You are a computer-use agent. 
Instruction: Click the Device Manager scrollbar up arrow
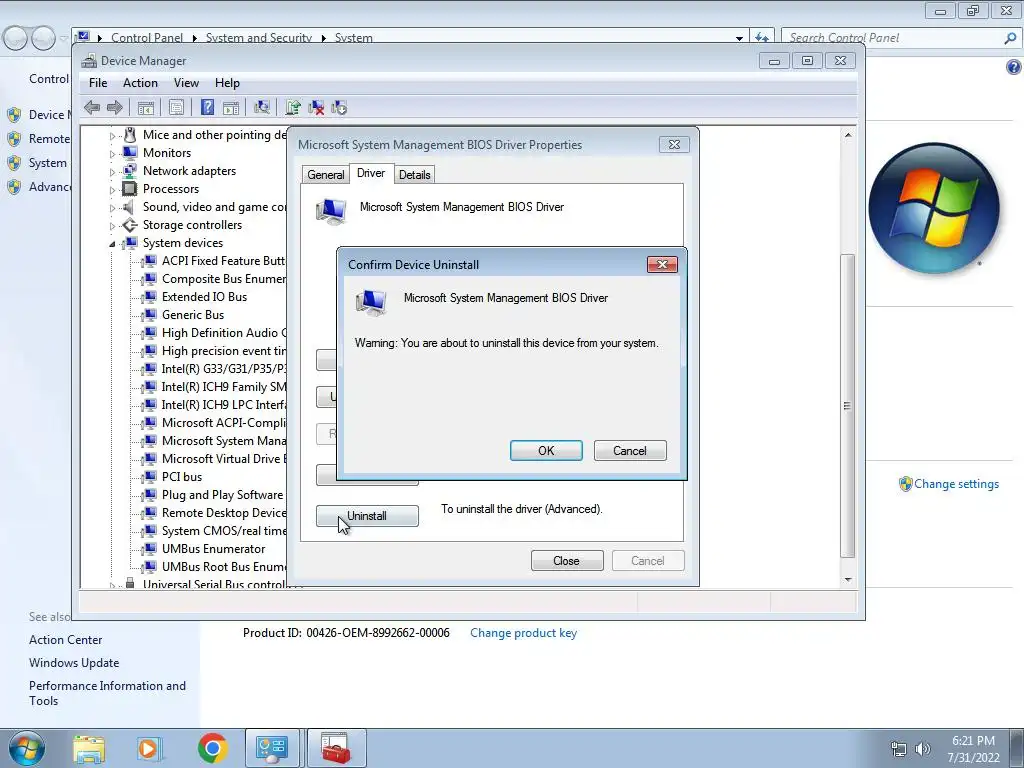[848, 135]
